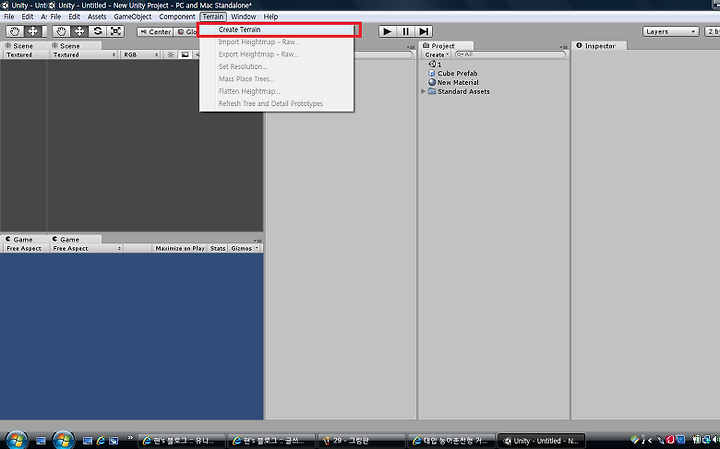Switch to the Project tab
Viewport: 720px width, 449px height.
[x=445, y=46]
